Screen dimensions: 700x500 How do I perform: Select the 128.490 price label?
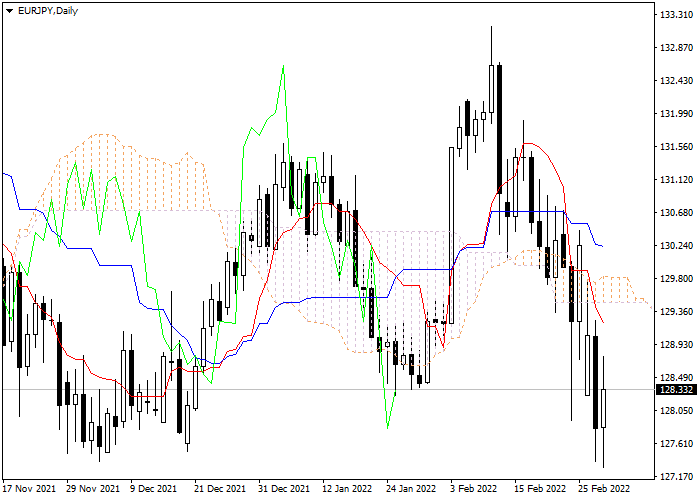pos(676,378)
